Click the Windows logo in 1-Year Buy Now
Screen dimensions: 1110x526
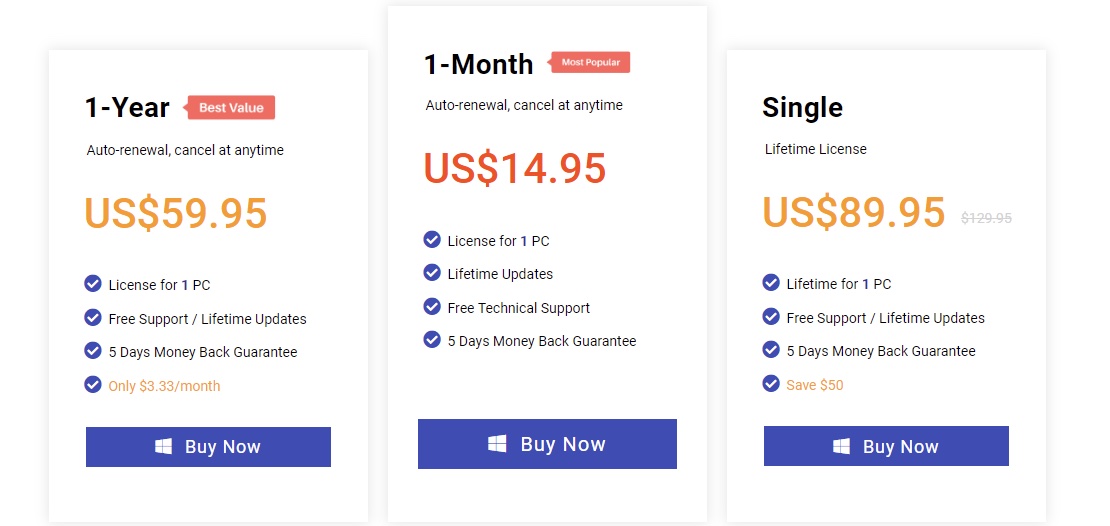(164, 447)
